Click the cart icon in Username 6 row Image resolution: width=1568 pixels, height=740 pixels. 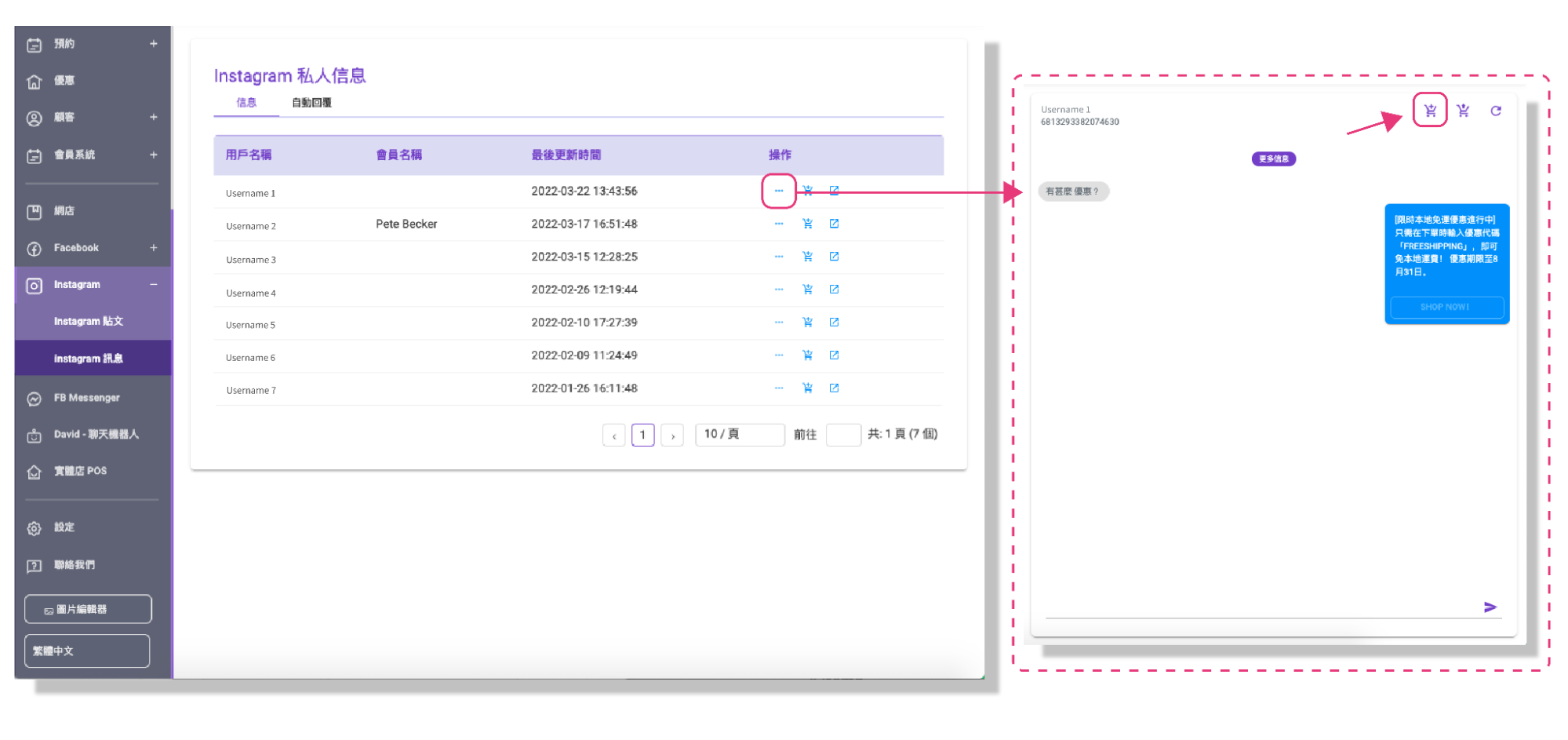[807, 355]
